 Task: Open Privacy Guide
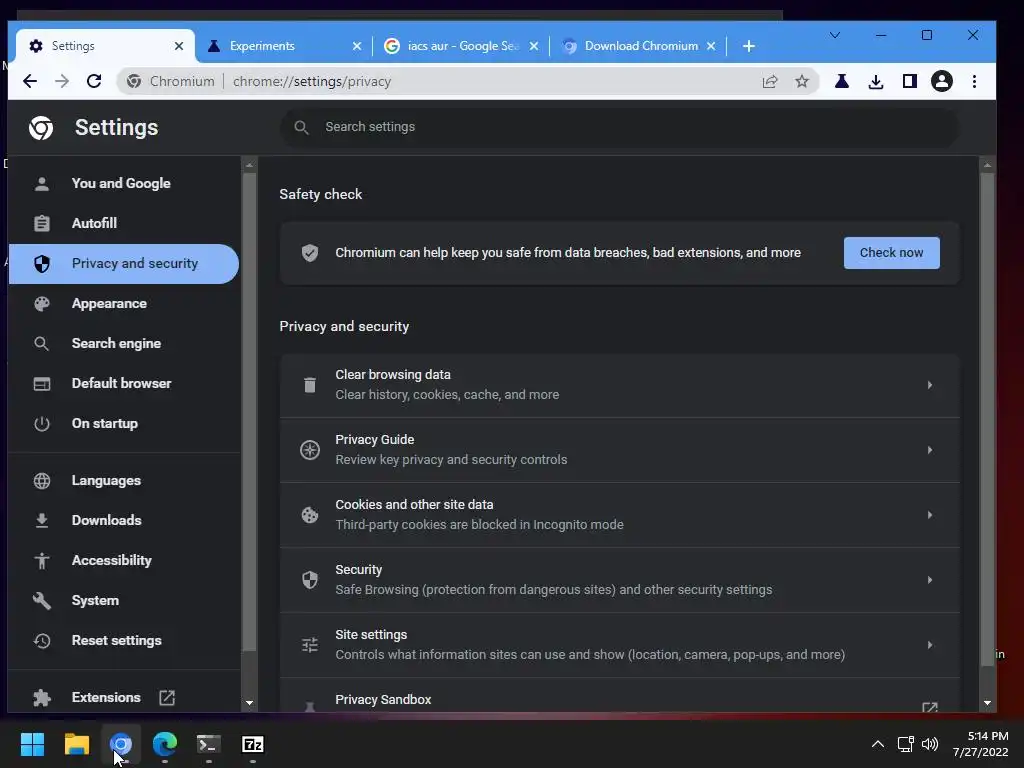click(x=619, y=450)
